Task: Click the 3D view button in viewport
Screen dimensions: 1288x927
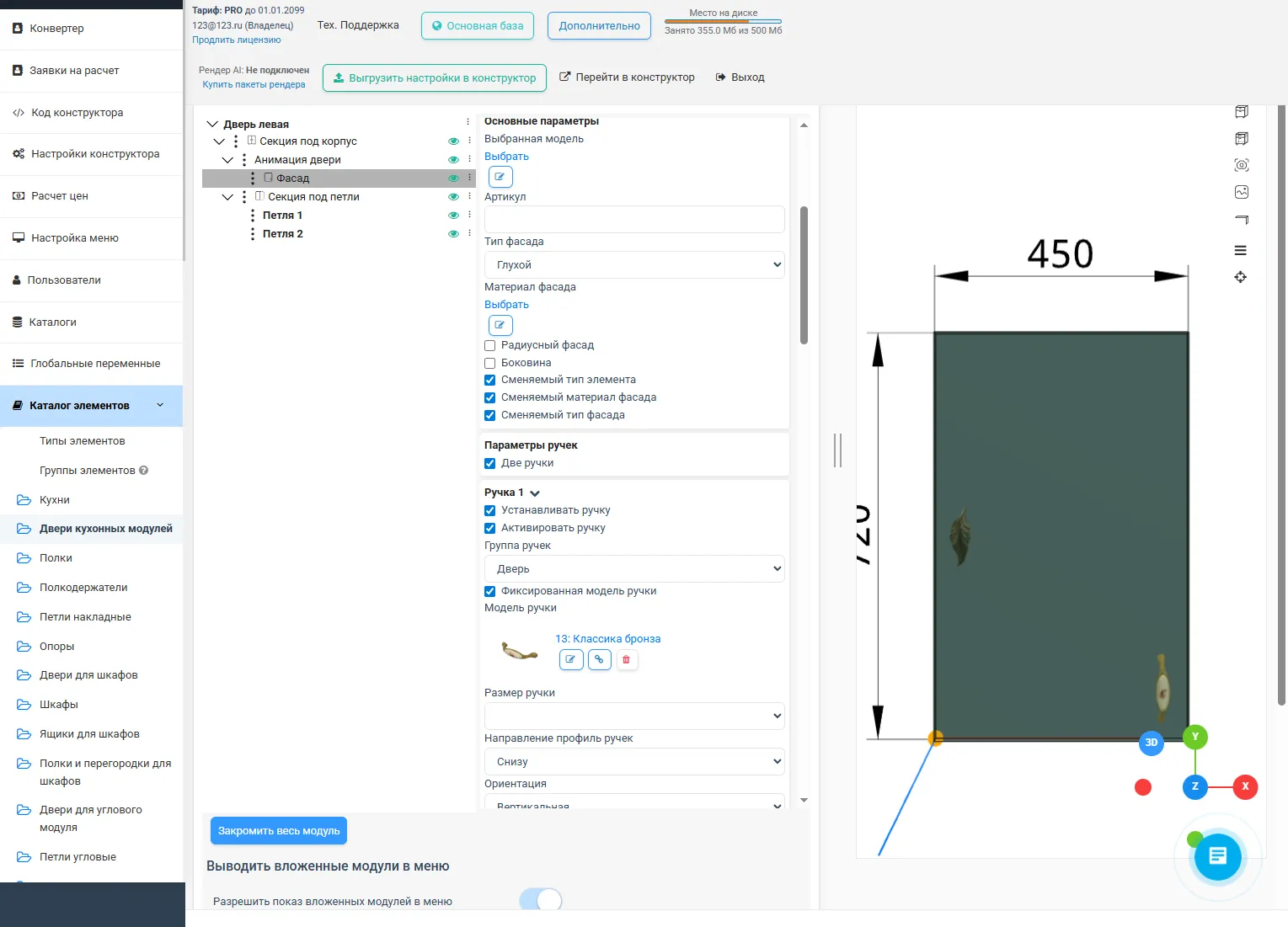Action: tap(1151, 743)
